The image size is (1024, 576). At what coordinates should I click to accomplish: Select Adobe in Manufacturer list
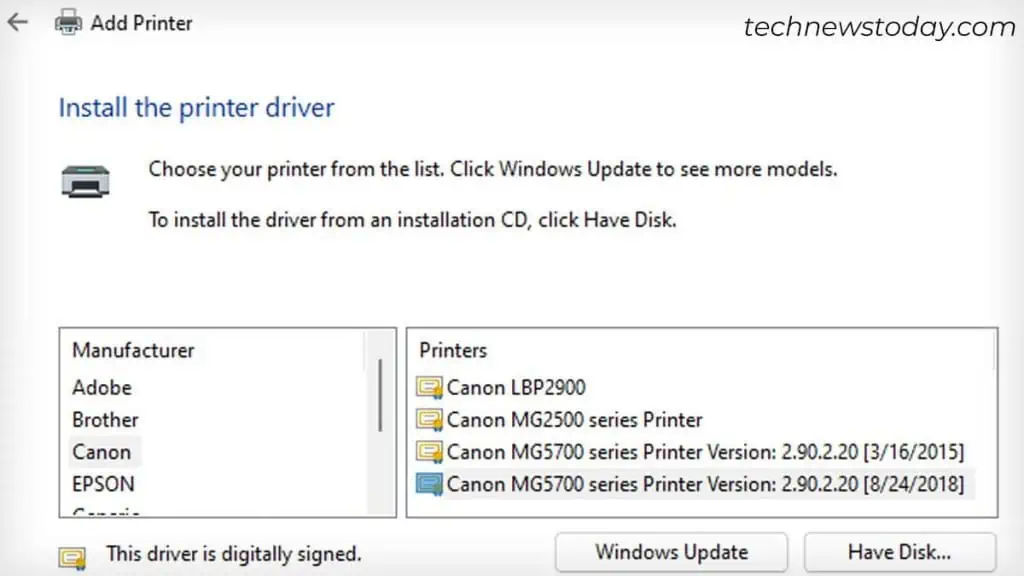coord(102,388)
